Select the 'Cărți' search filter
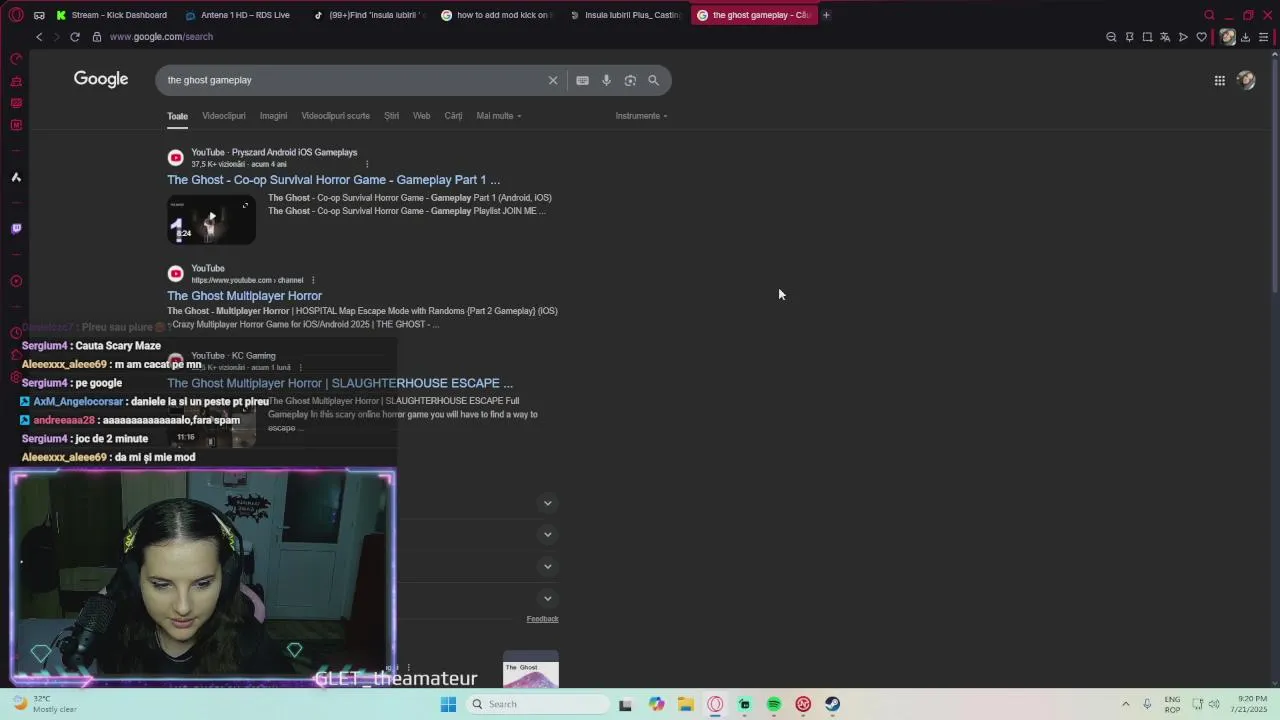1280x720 pixels. pos(453,116)
